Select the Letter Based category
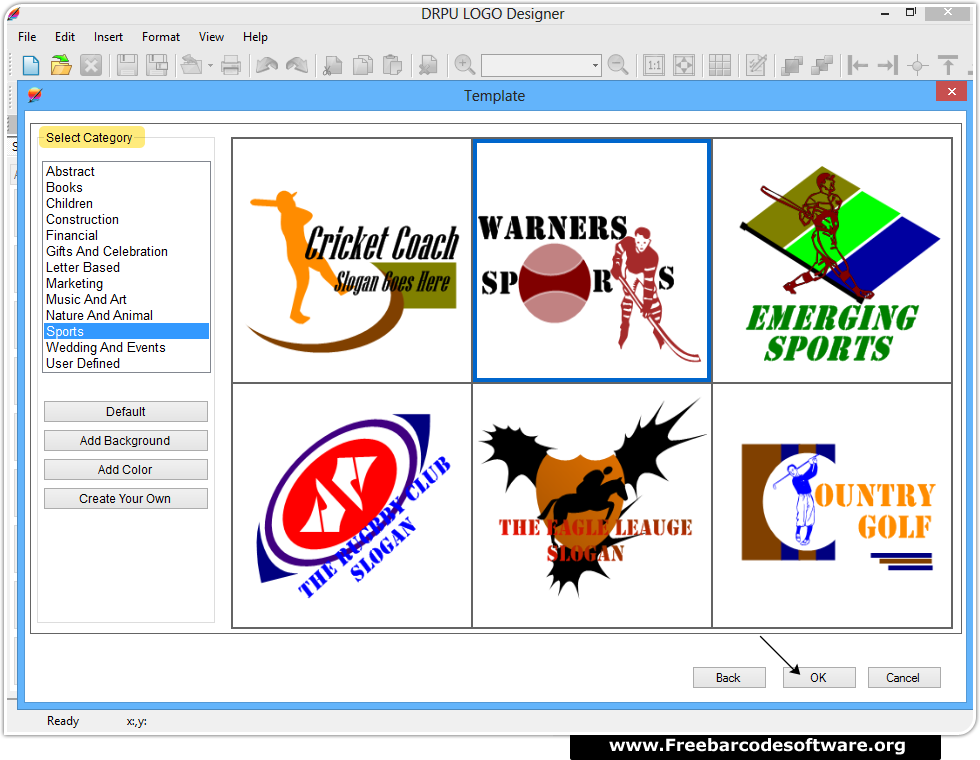 coord(126,268)
